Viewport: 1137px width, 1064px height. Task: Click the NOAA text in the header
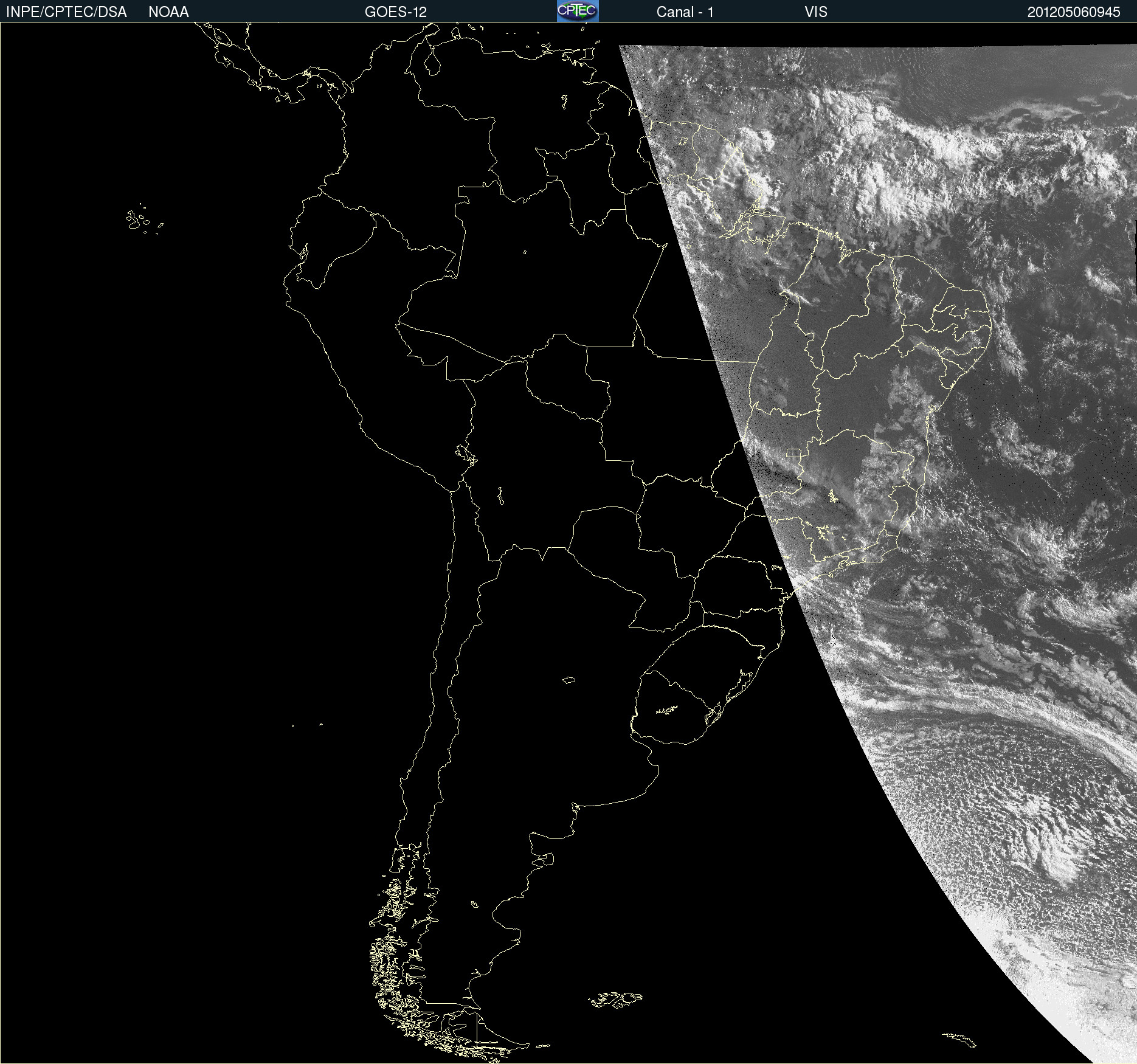point(168,12)
